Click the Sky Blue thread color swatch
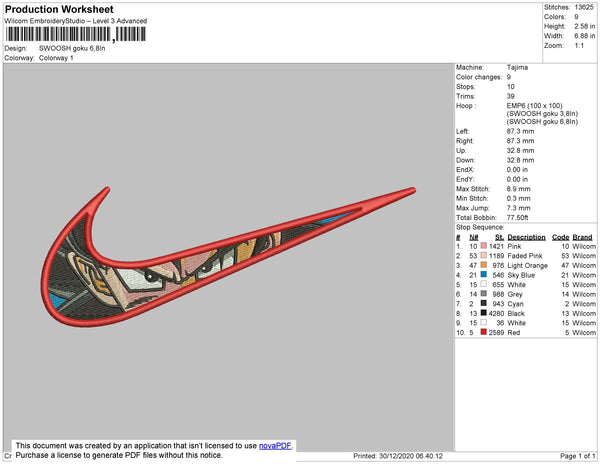 [484, 274]
